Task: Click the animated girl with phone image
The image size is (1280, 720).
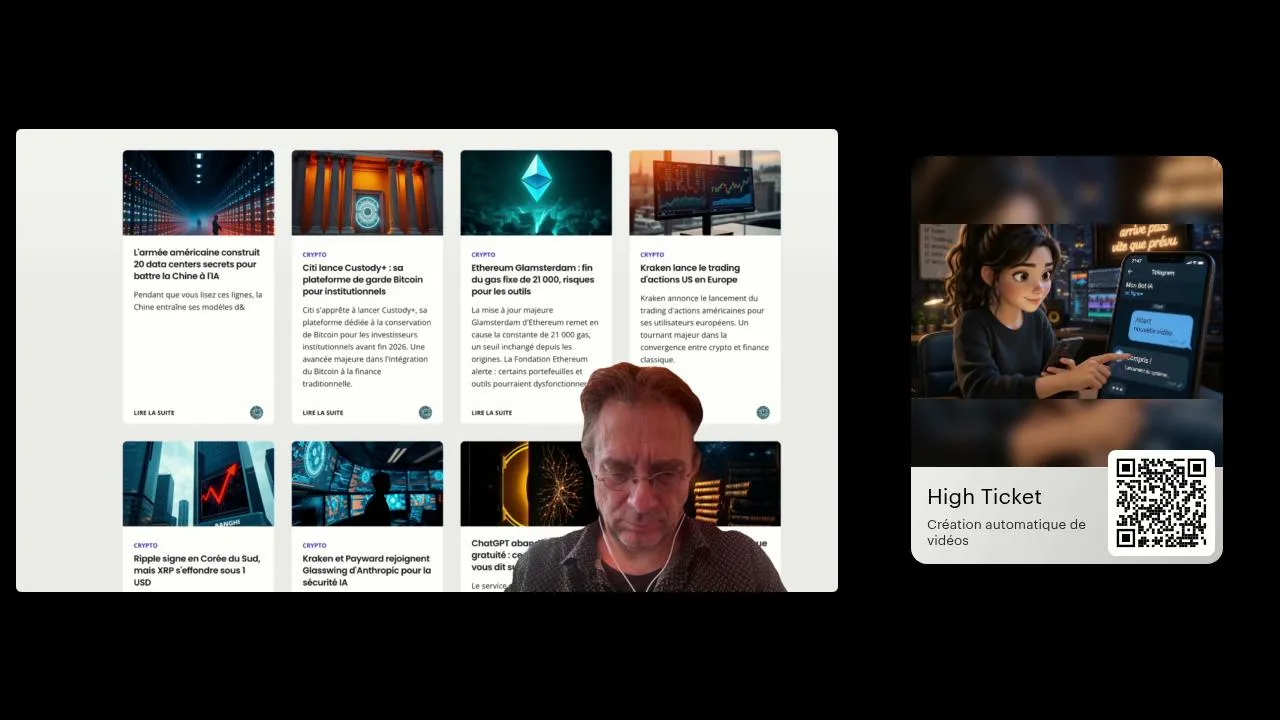Action: pos(1067,311)
